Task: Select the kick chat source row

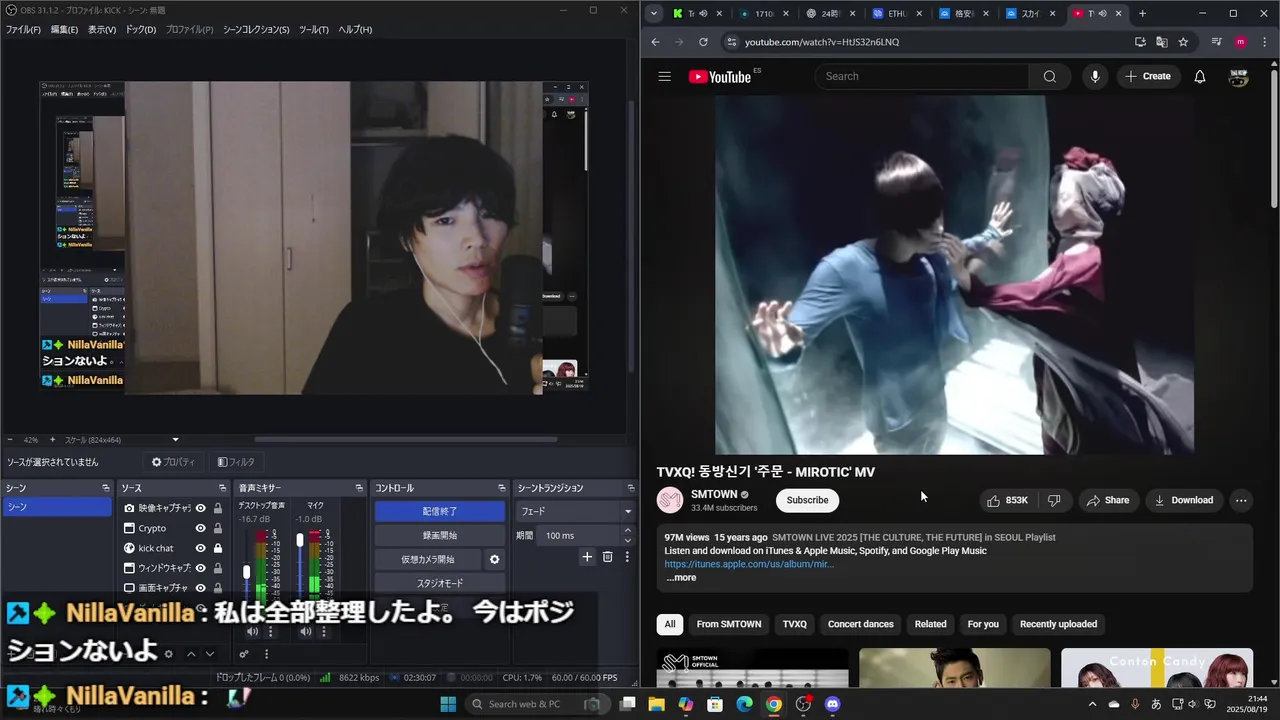Action: click(174, 548)
